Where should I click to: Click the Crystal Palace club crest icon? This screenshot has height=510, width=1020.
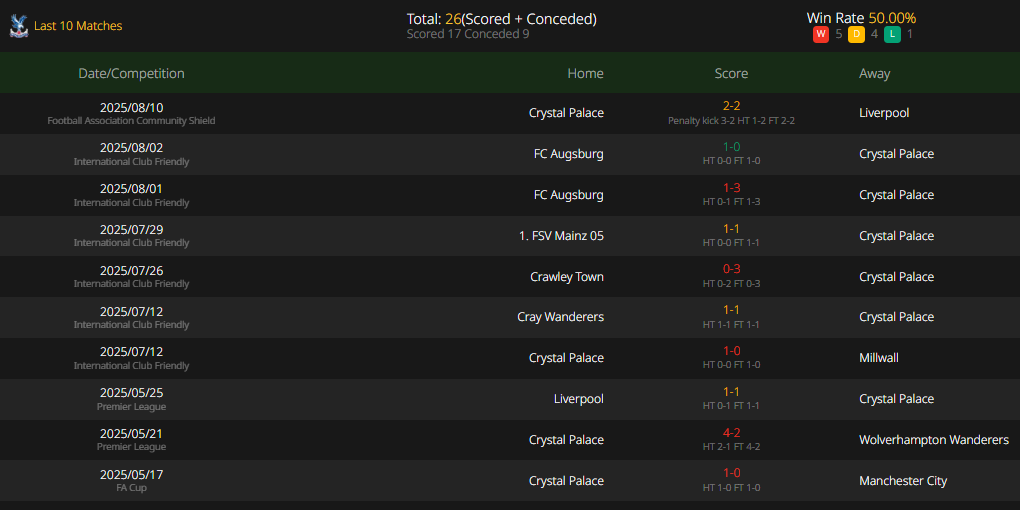[19, 26]
